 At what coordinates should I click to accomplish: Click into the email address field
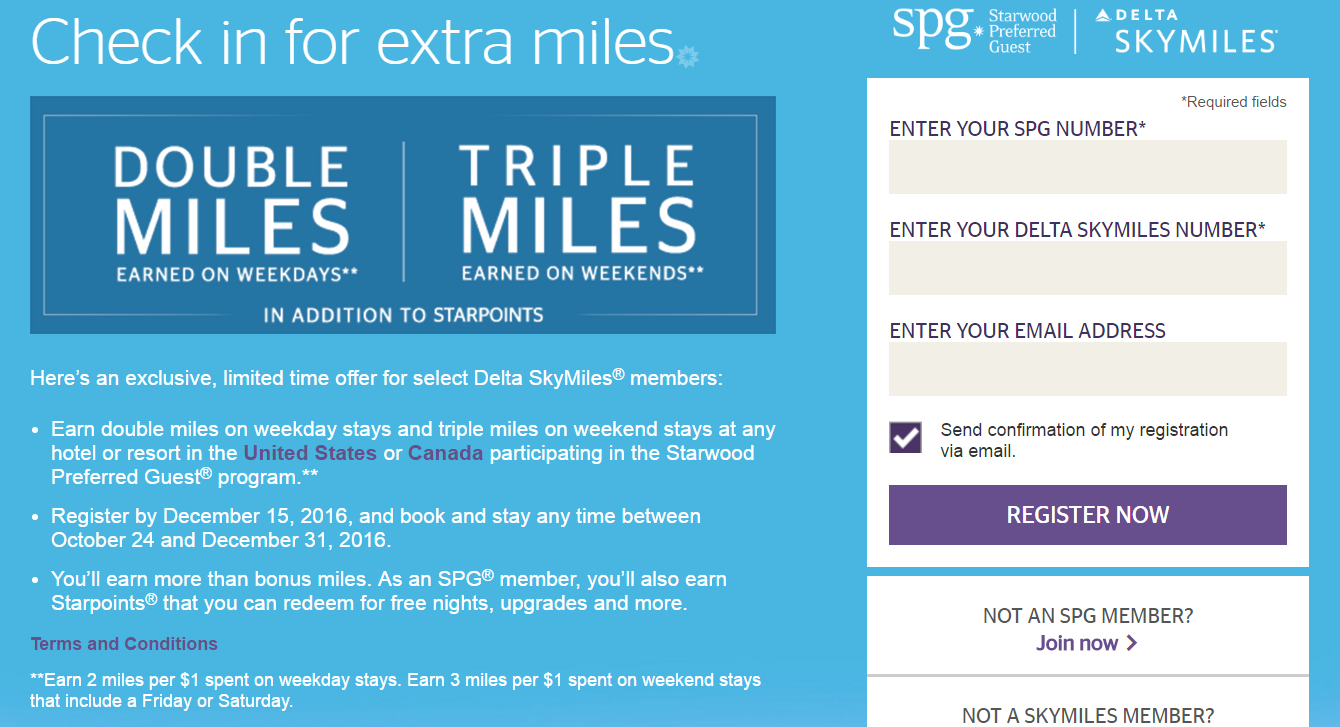(x=1087, y=369)
